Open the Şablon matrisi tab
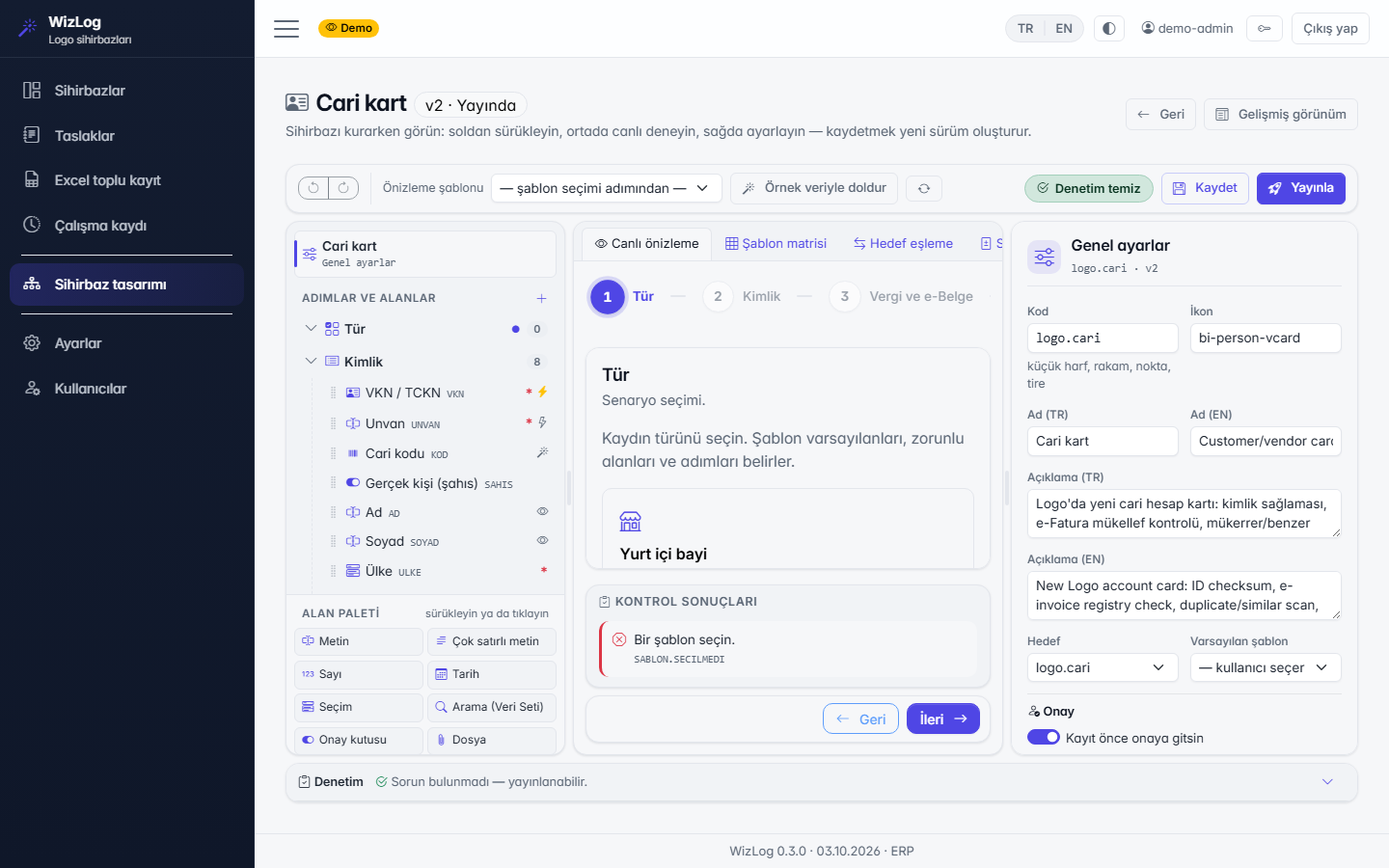 tap(776, 244)
